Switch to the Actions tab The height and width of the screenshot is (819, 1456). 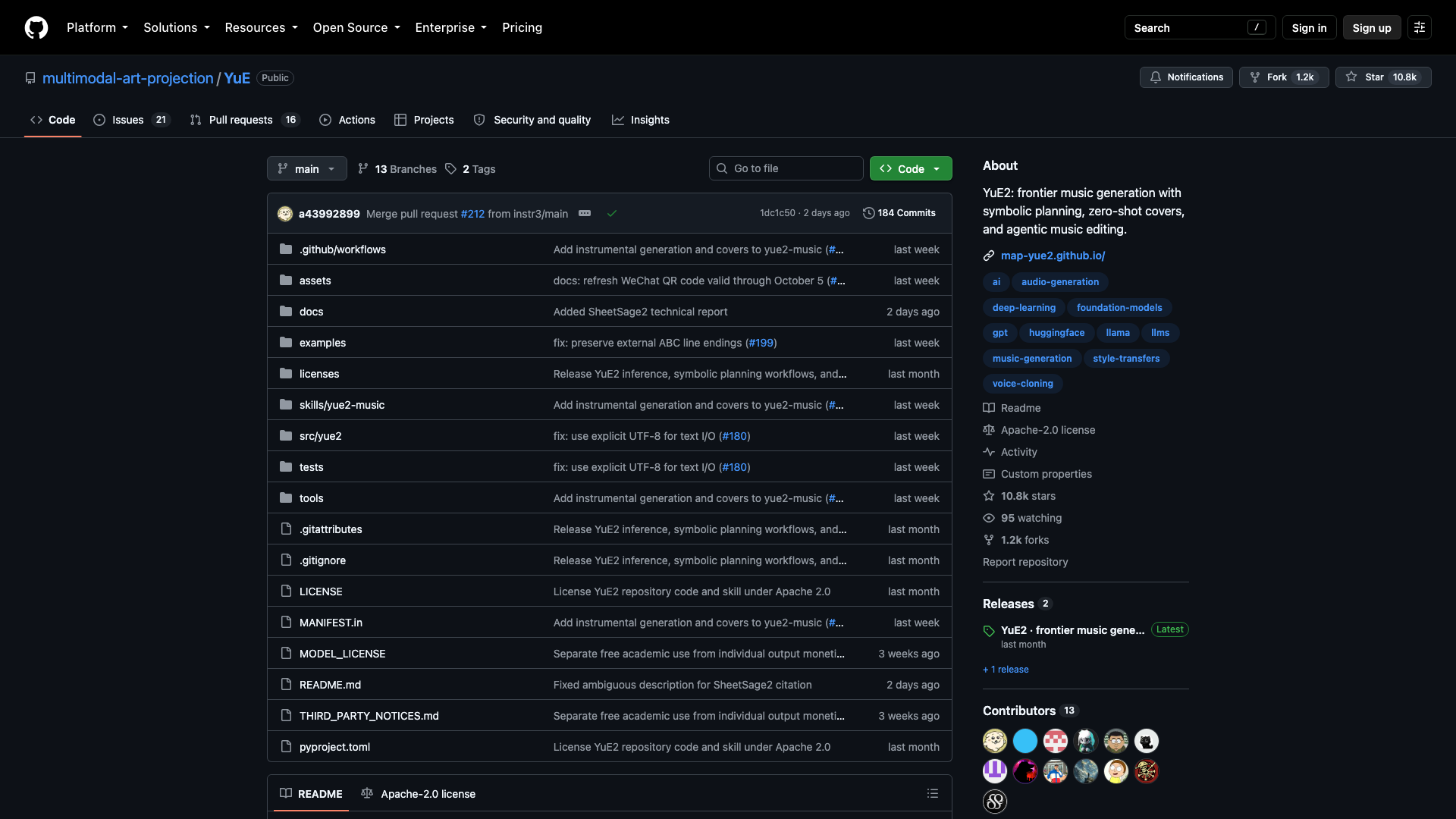pyautogui.click(x=347, y=120)
